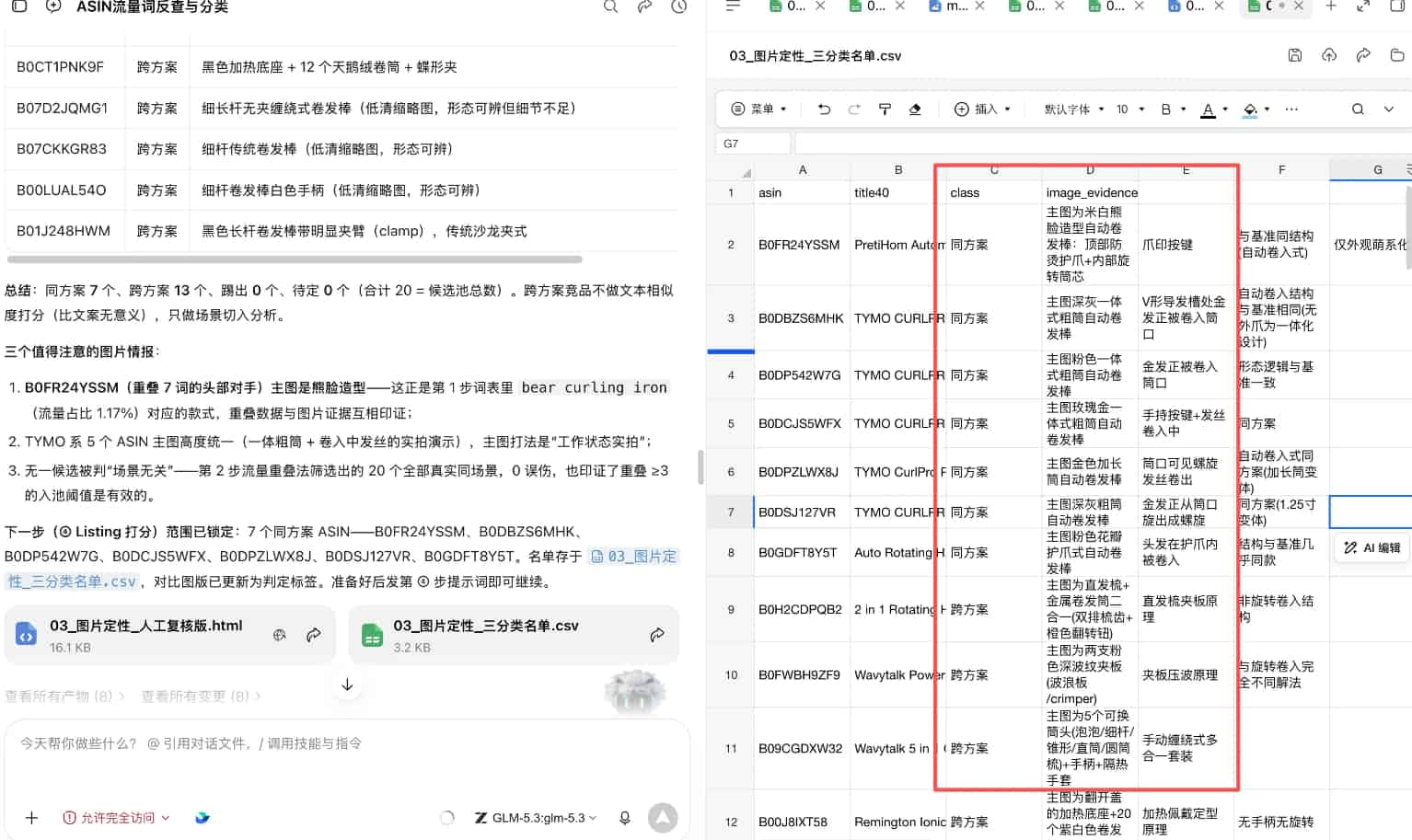1412x840 pixels.
Task: Undo the last spreadsheet edit
Action: point(824,109)
